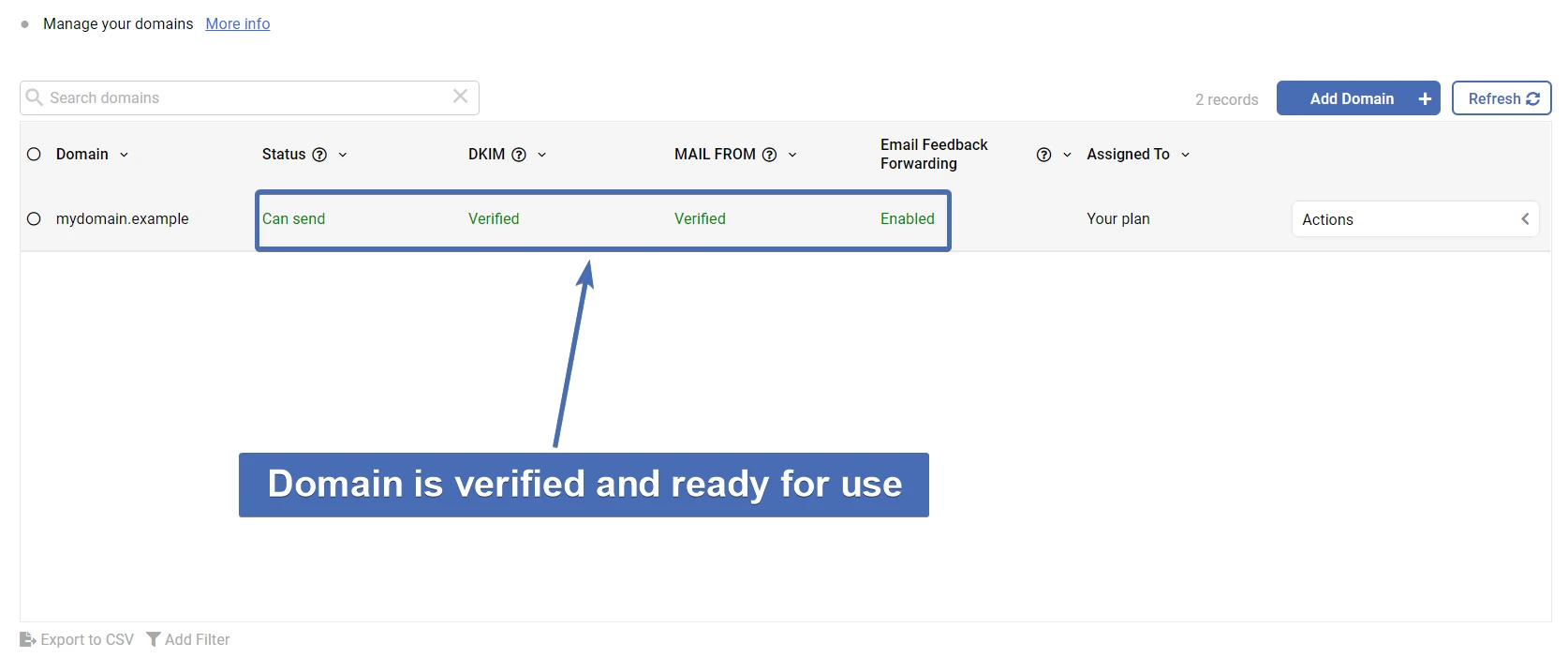This screenshot has width=1568, height=658.
Task: Click the Manage your domains text
Action: [118, 23]
